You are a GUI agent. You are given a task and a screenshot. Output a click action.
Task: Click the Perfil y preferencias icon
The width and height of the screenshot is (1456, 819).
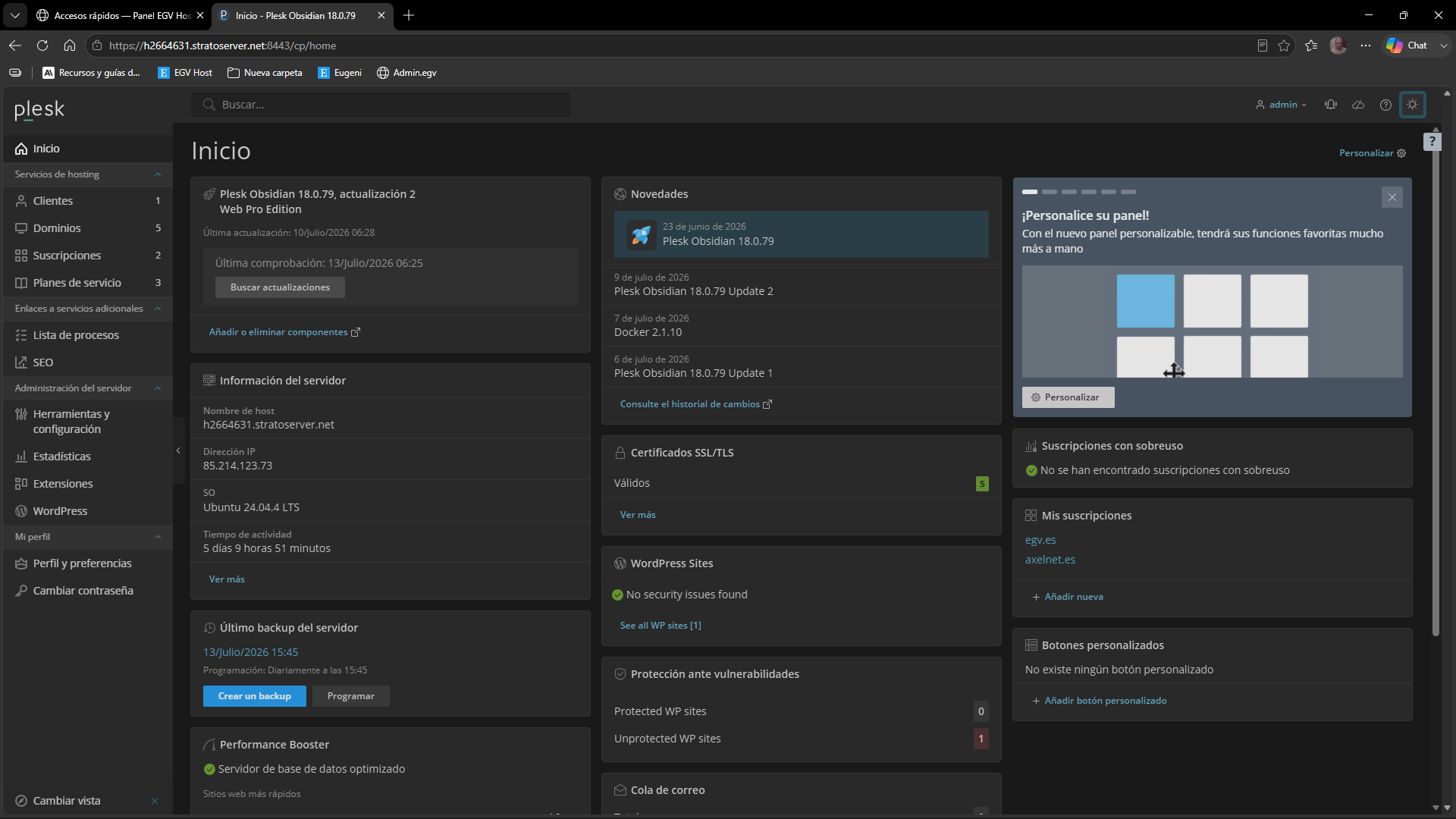coord(21,563)
